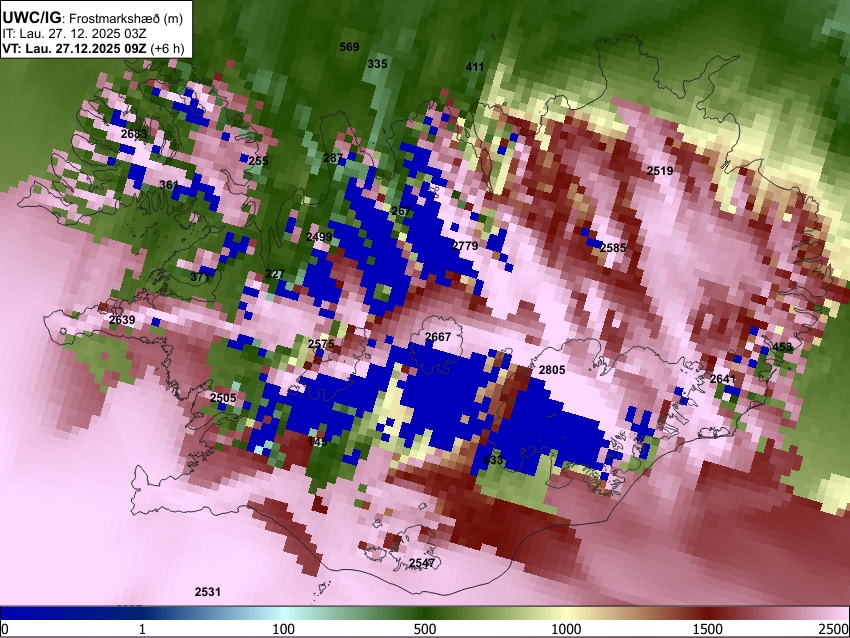Click the value label 2585 on the map
Image resolution: width=850 pixels, height=638 pixels.
pyautogui.click(x=613, y=248)
